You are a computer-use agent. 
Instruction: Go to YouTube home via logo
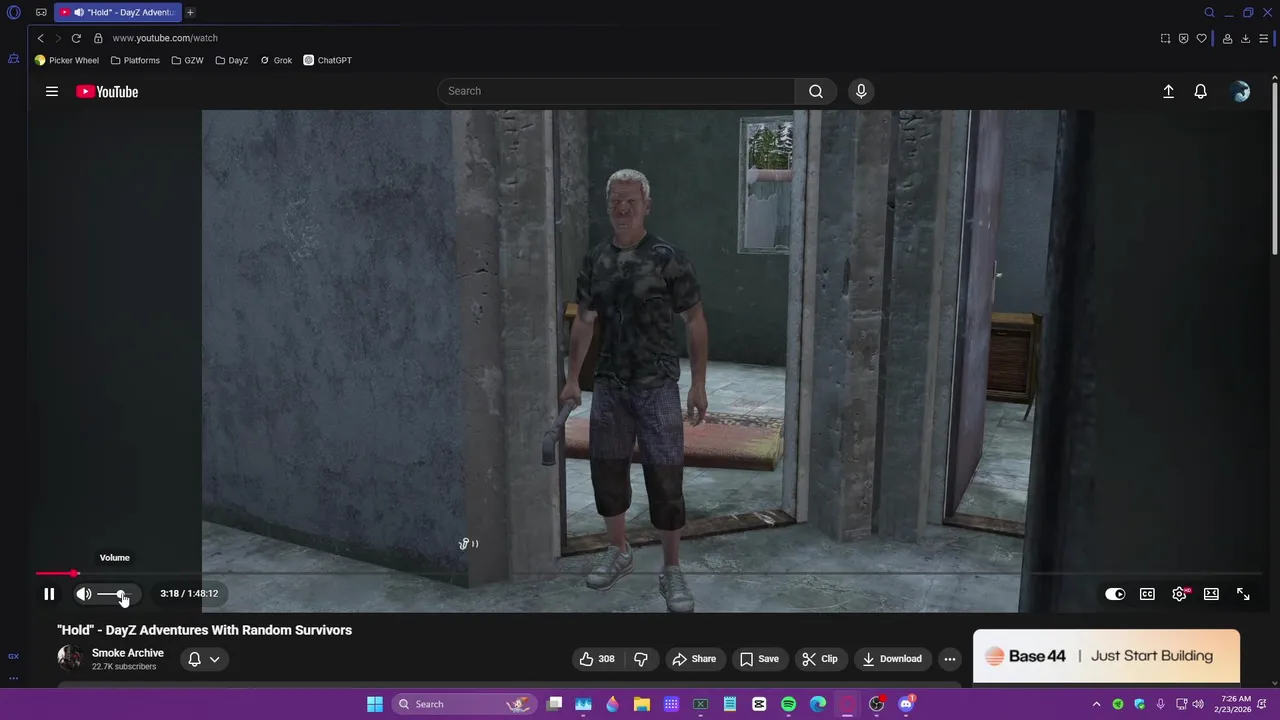[x=107, y=92]
